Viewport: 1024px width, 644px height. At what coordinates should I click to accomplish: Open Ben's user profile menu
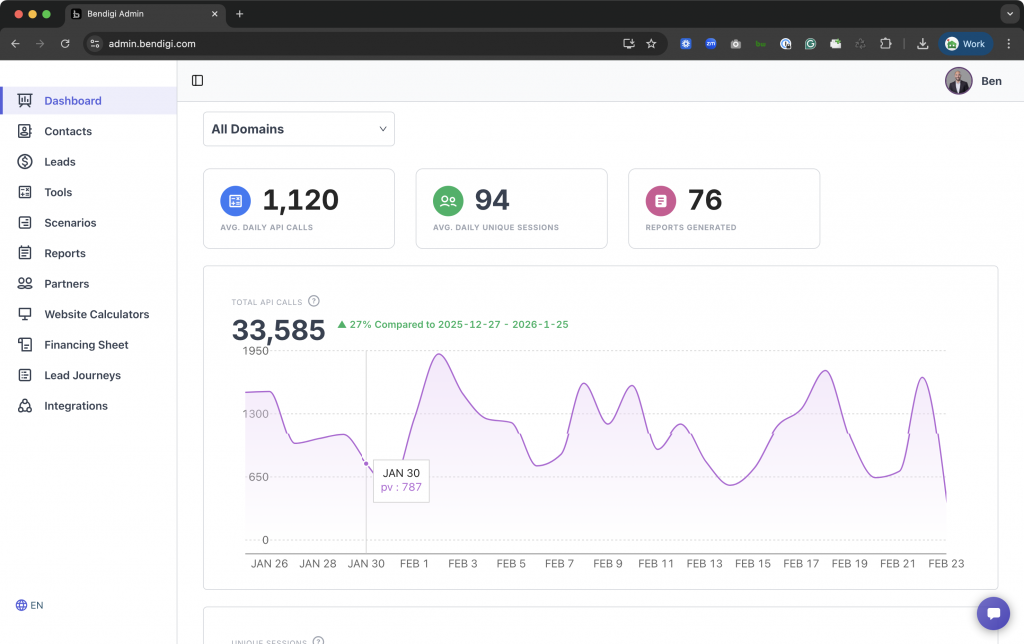tap(973, 81)
